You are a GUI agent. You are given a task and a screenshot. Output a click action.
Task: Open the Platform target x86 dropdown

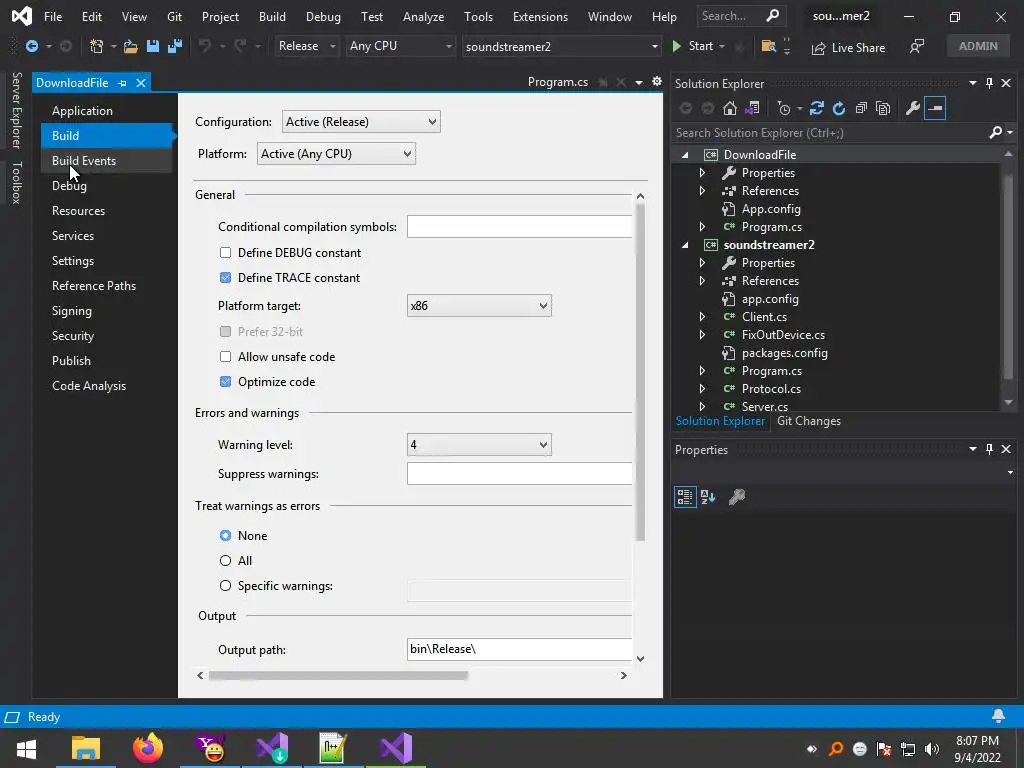[479, 306]
